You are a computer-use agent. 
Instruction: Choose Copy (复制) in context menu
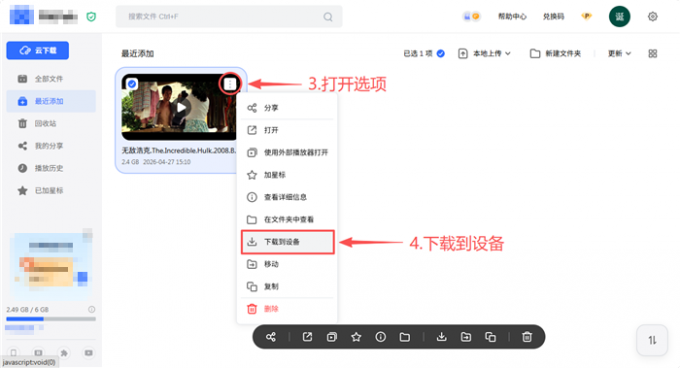click(x=287, y=287)
